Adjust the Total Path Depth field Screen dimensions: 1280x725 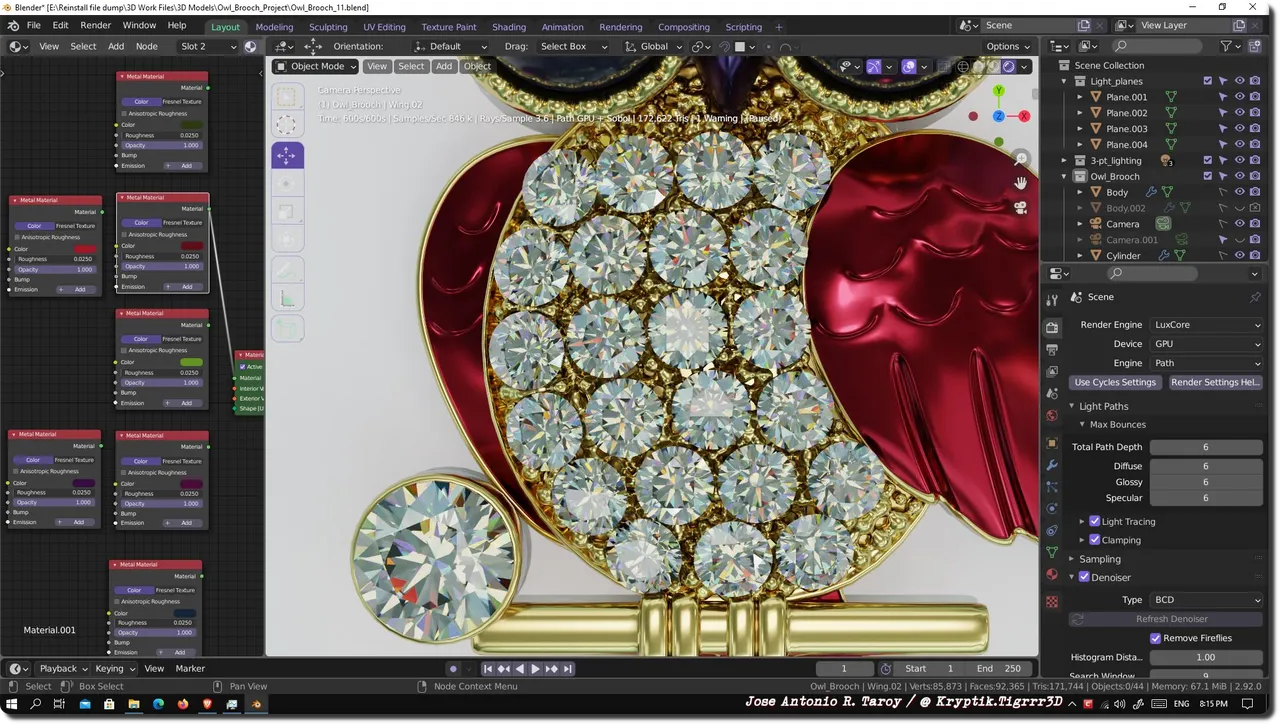pyautogui.click(x=1206, y=447)
